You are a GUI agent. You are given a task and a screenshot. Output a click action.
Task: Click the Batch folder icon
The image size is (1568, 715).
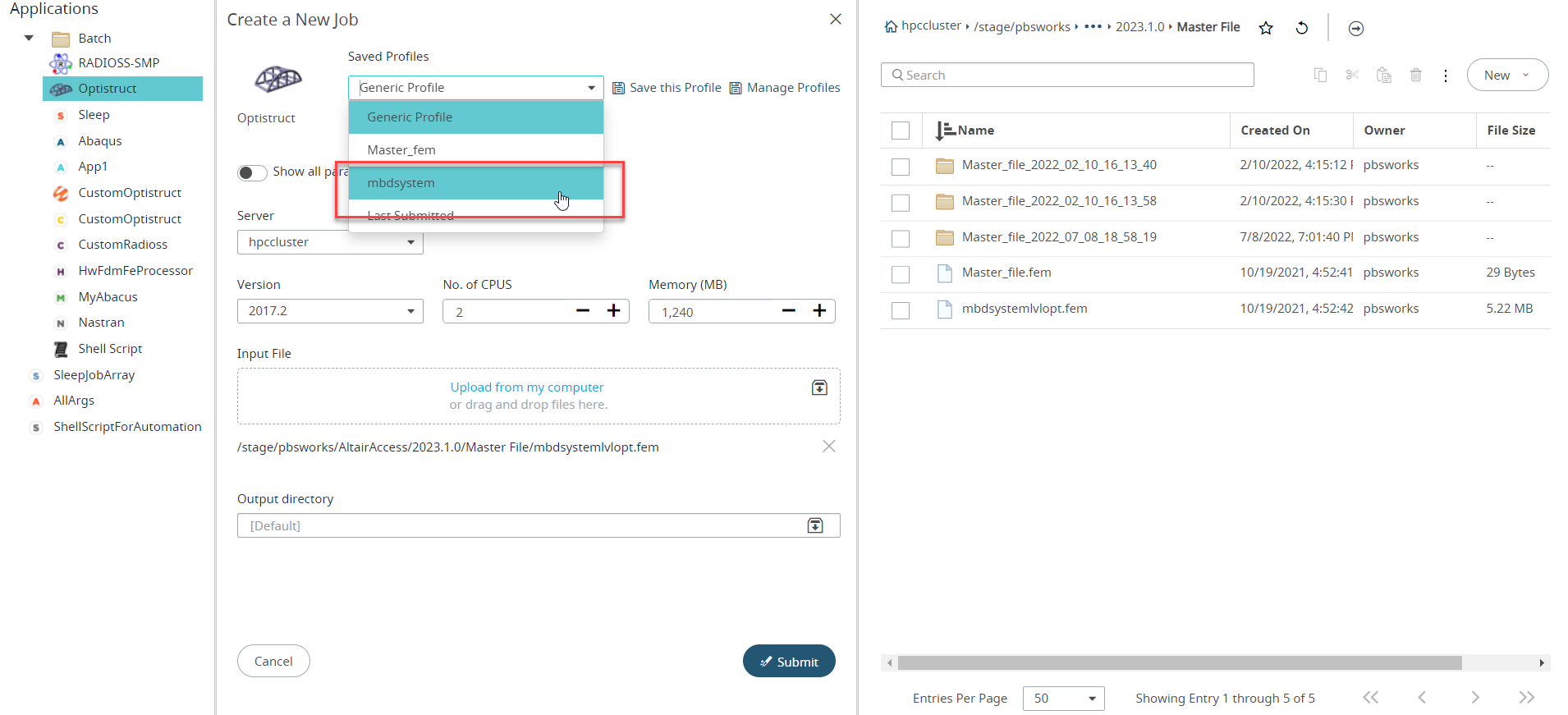[x=61, y=39]
